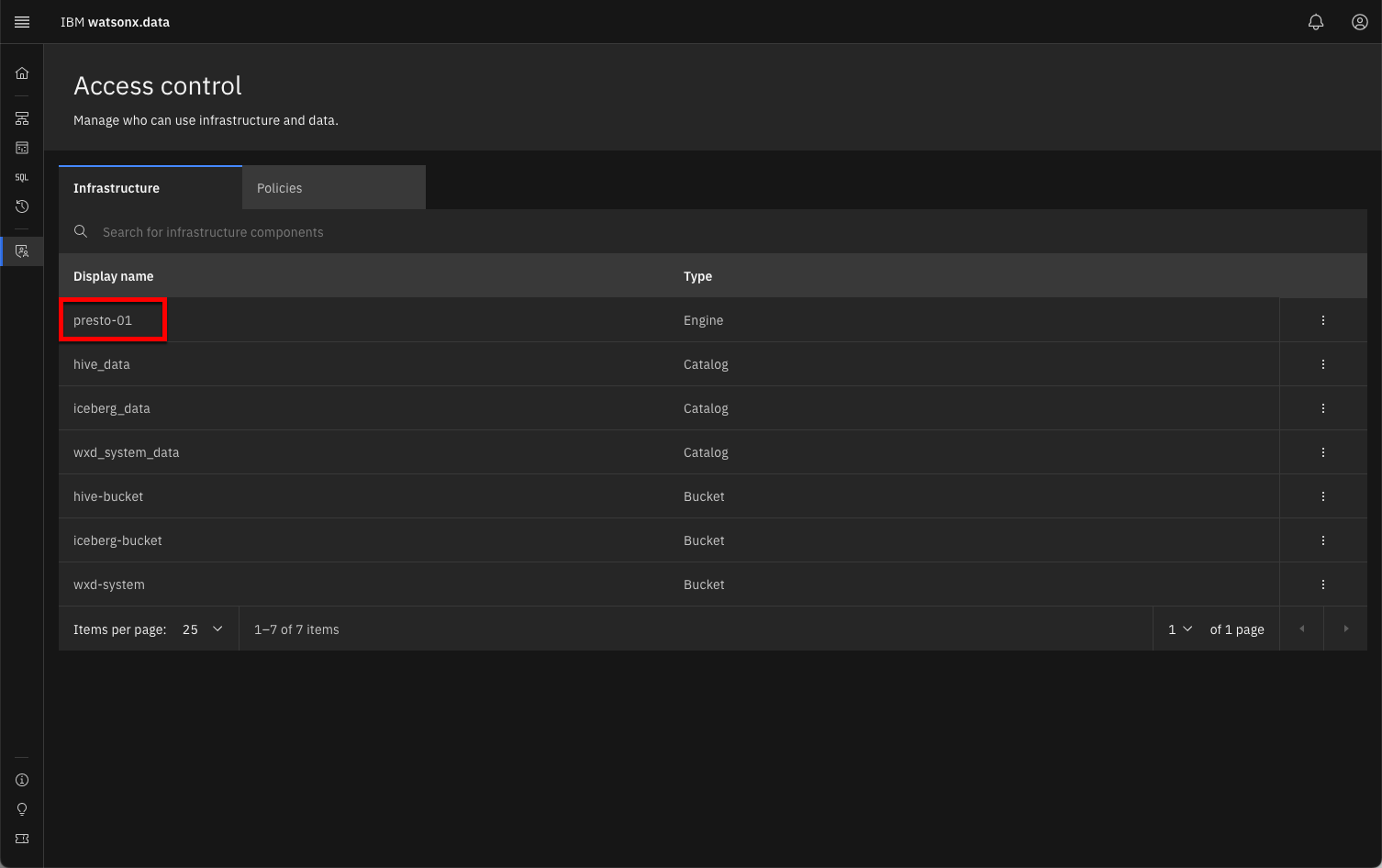Click Catalog type cell of hive_data

706,364
